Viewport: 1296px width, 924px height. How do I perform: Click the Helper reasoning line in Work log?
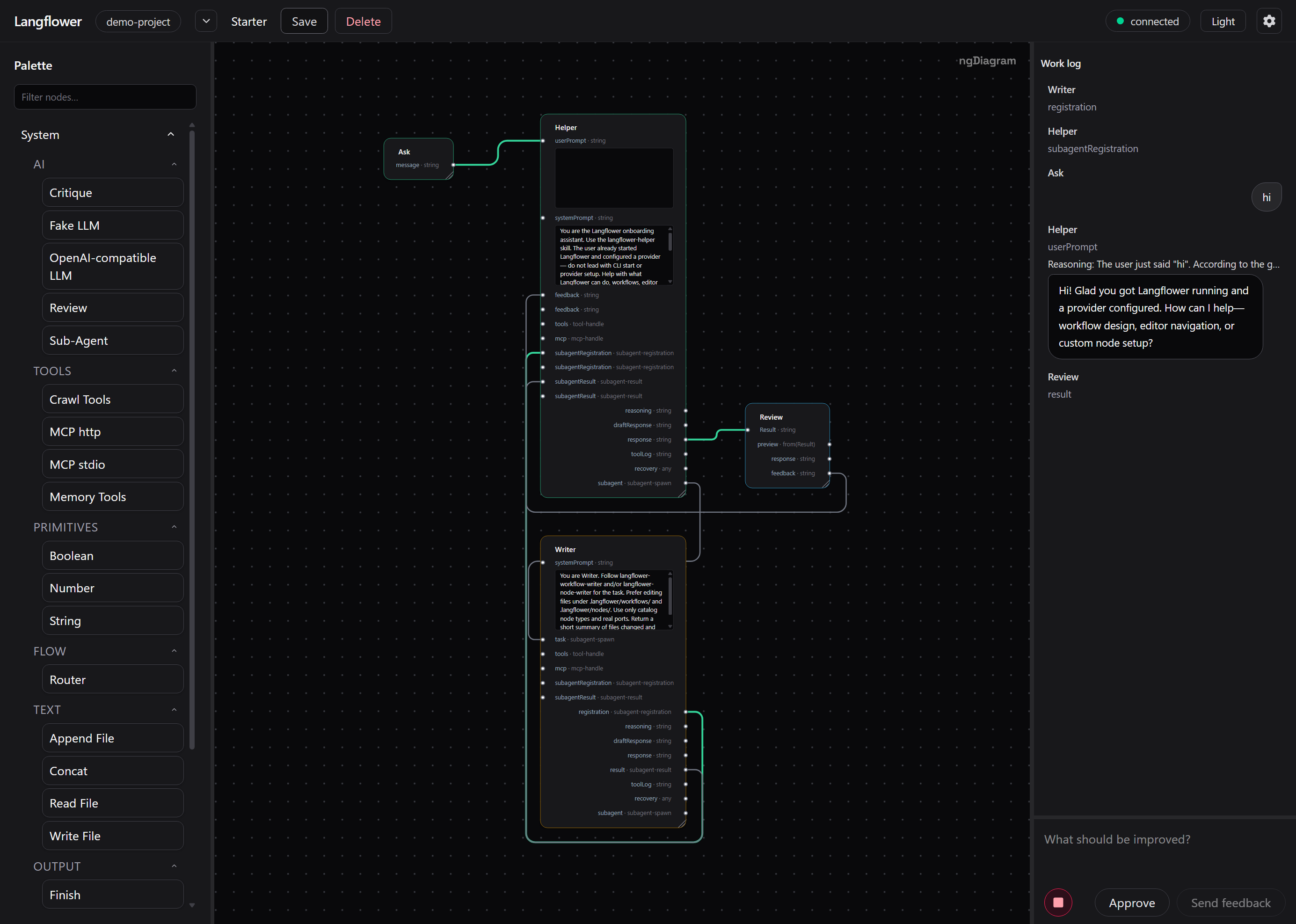(x=1163, y=264)
